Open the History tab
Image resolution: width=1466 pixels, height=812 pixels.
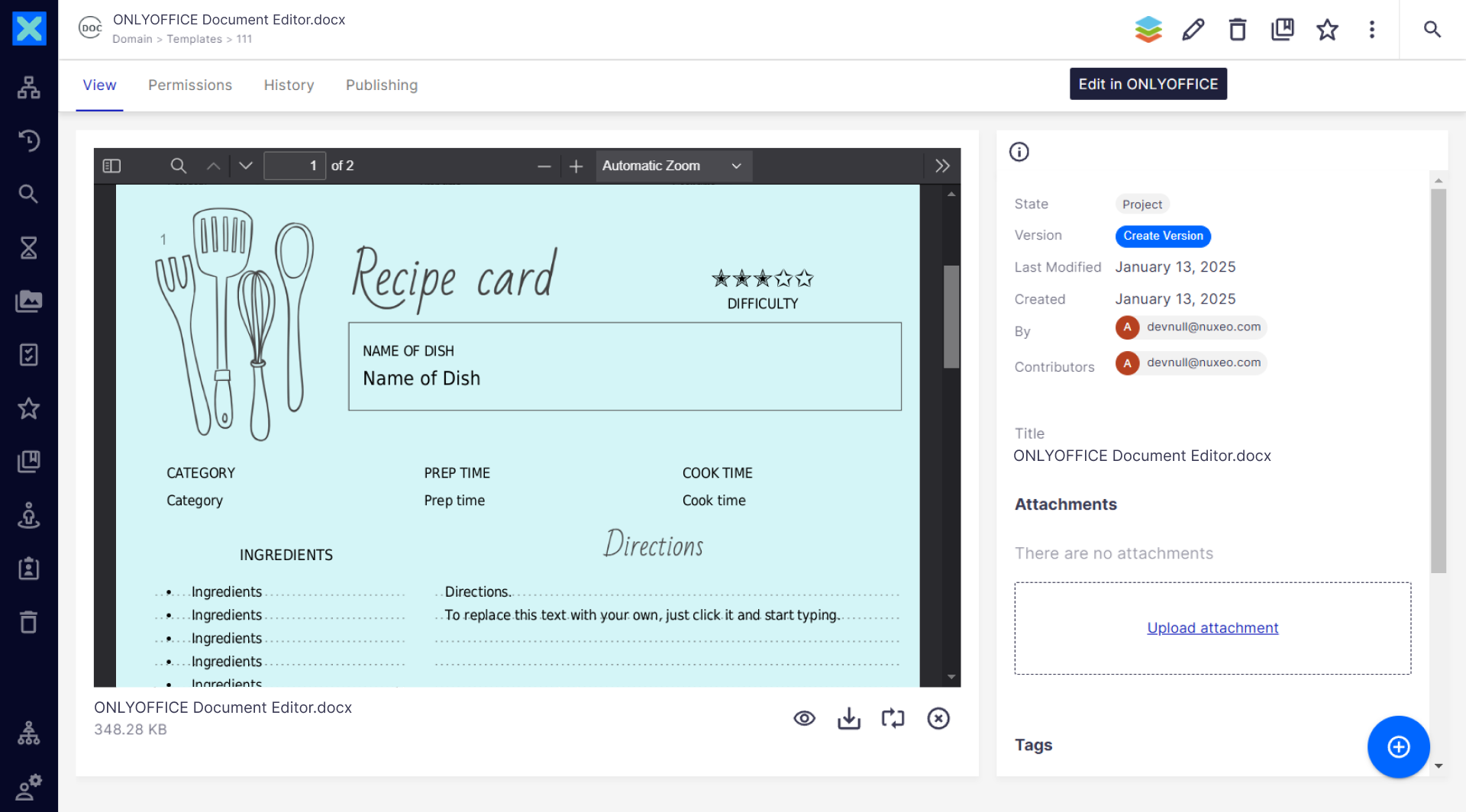pos(289,85)
